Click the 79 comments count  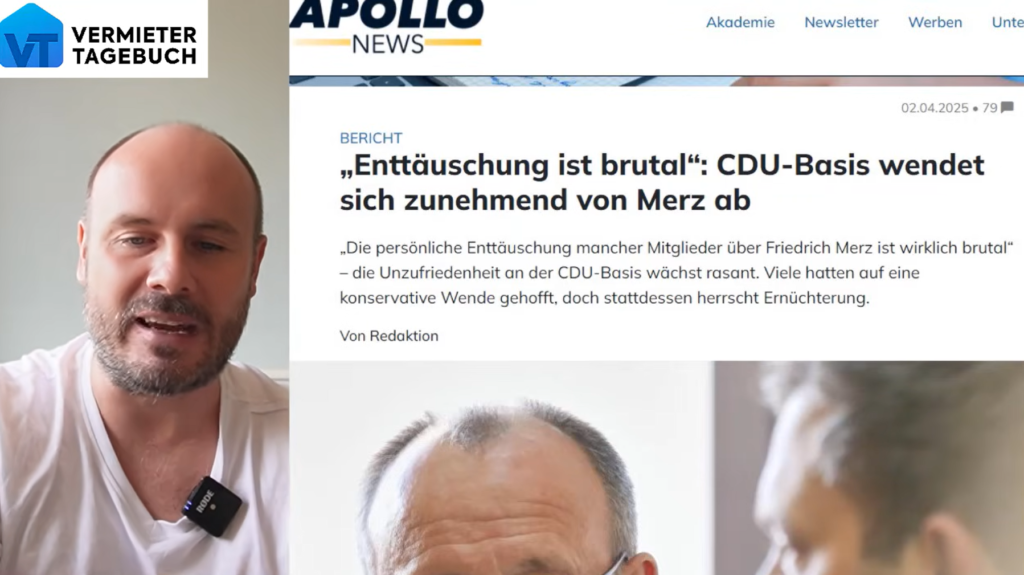click(989, 108)
